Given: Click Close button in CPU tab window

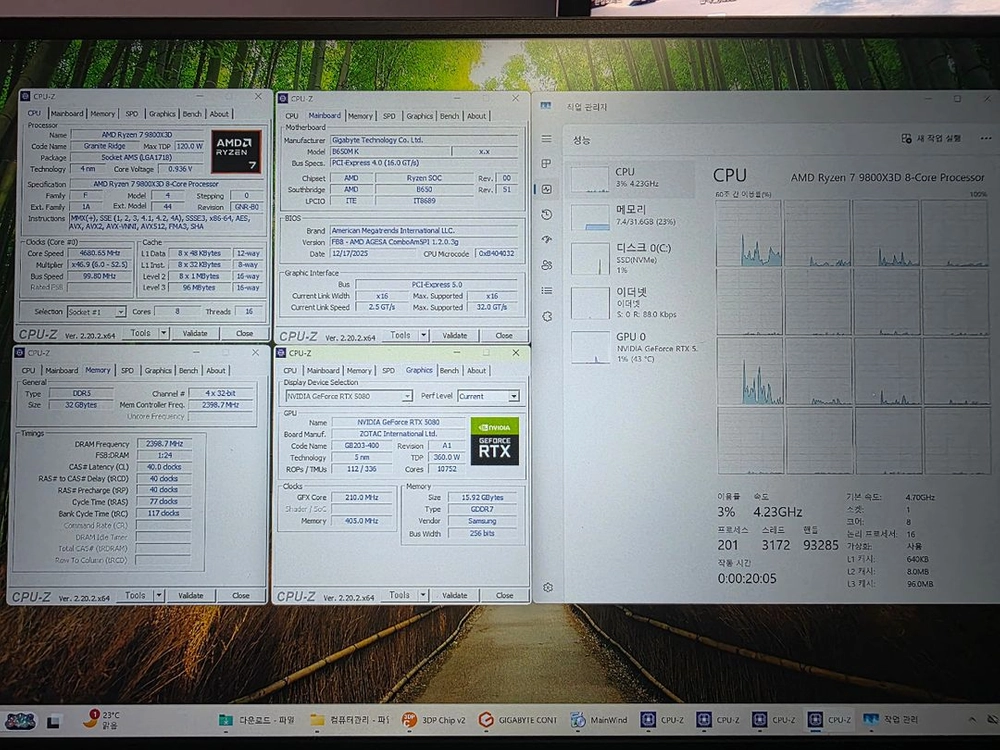Looking at the screenshot, I should (244, 333).
